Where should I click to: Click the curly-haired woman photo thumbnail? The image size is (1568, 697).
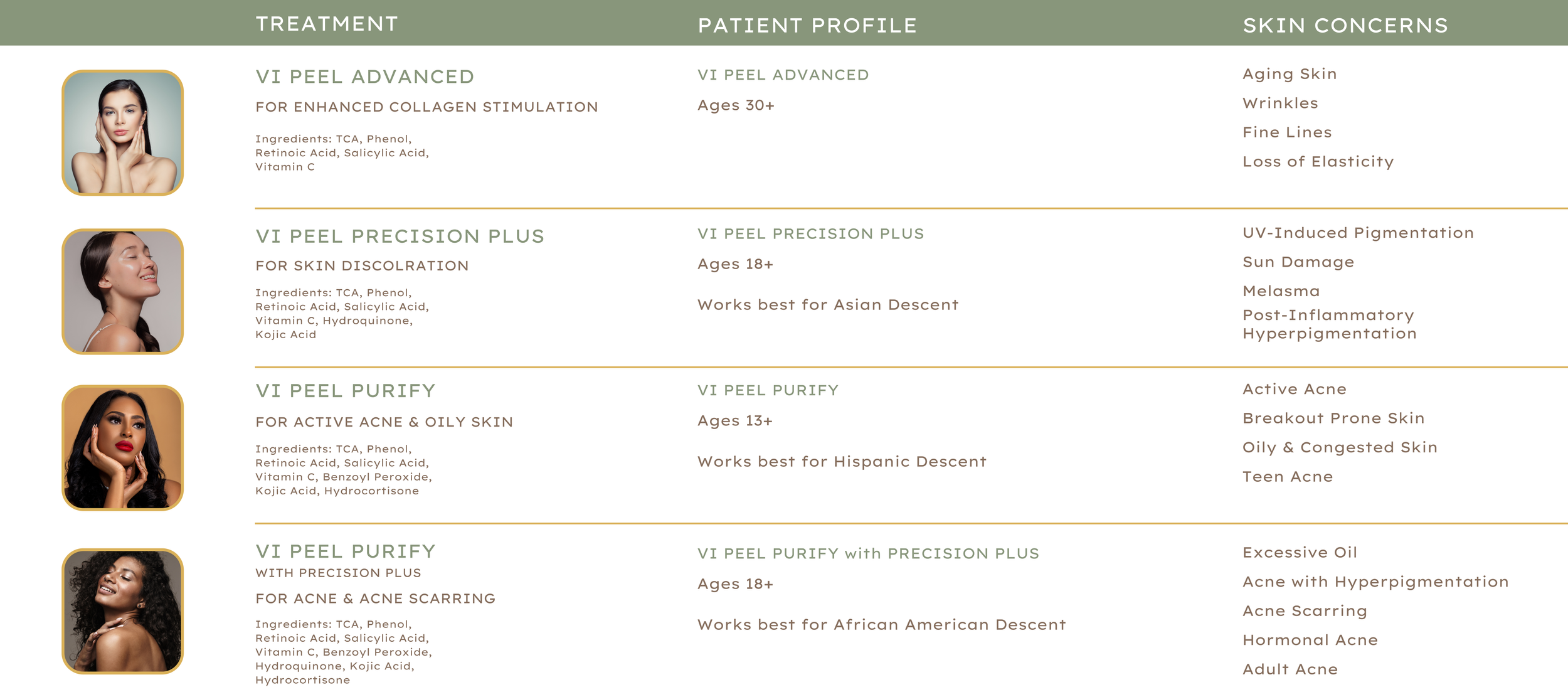[122, 611]
